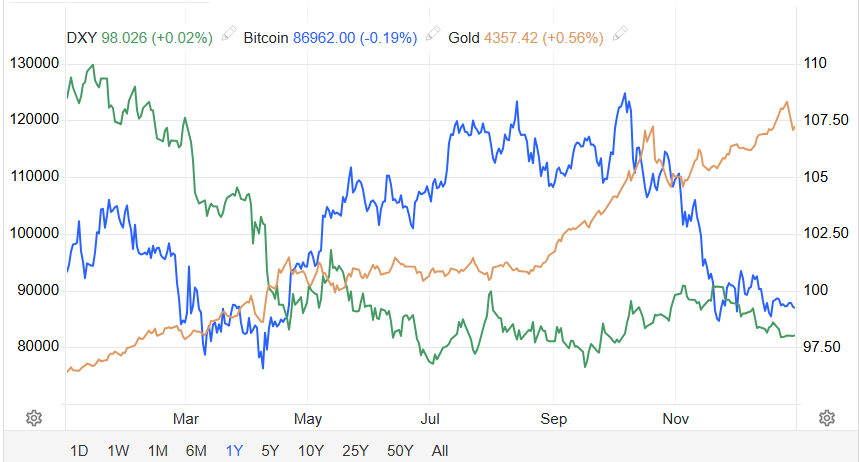The image size is (859, 462).
Task: Switch to 1M time range
Action: (x=157, y=450)
